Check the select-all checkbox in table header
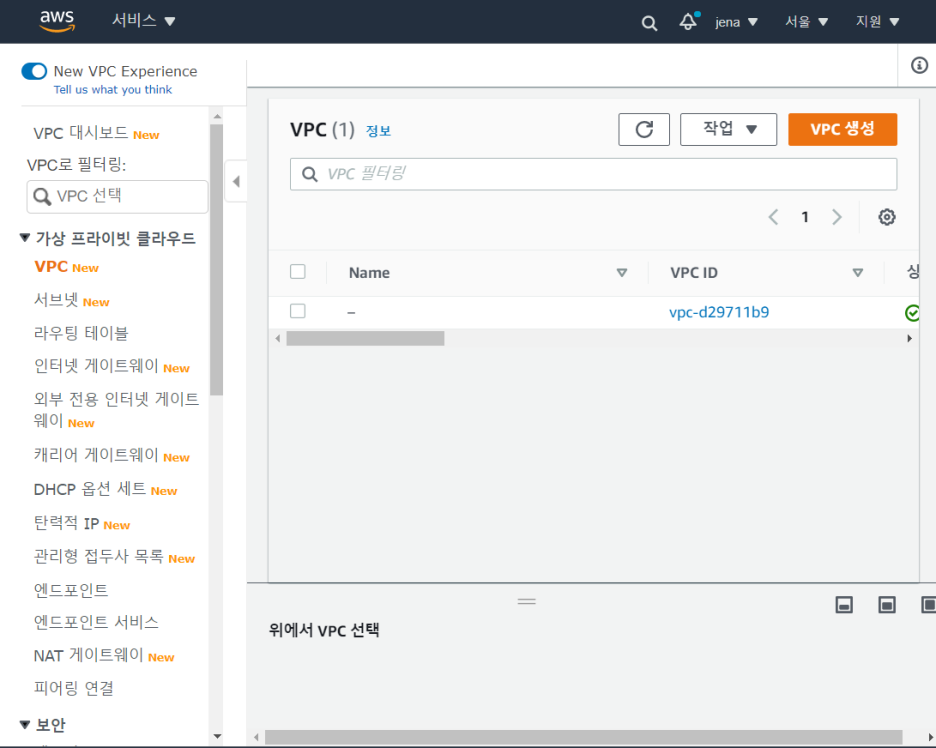 (297, 272)
